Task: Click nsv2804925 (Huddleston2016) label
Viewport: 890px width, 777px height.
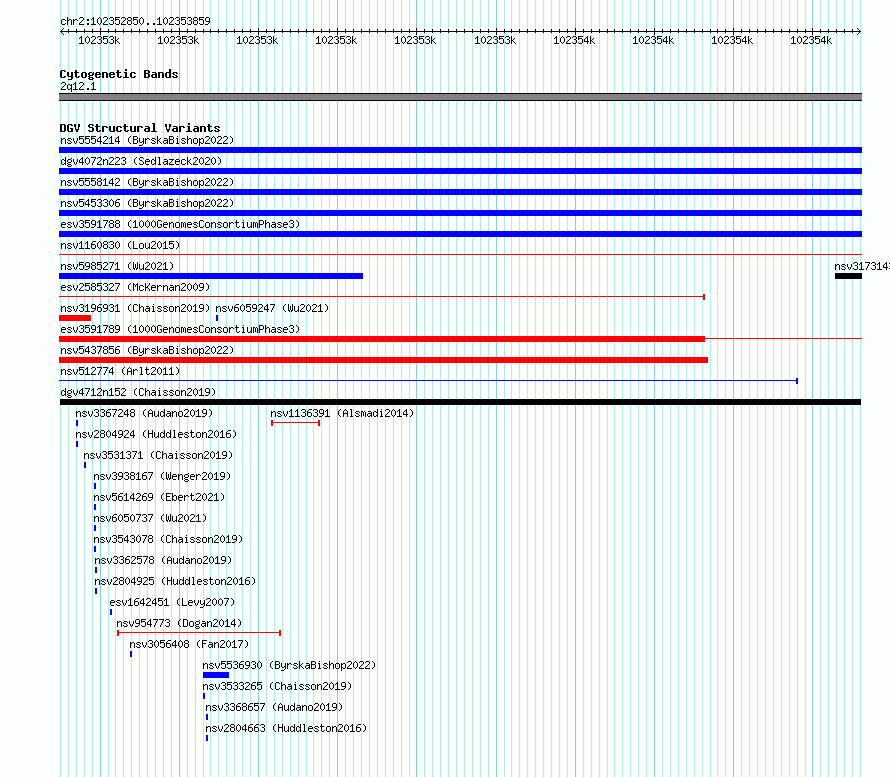Action: pos(175,581)
